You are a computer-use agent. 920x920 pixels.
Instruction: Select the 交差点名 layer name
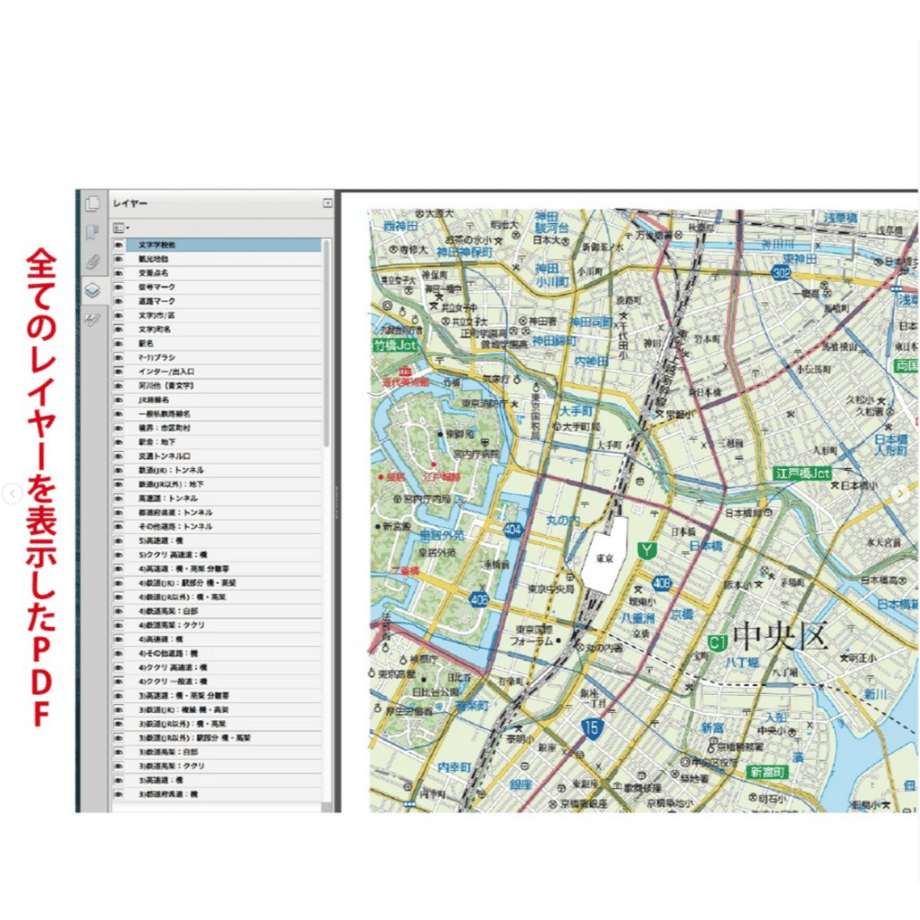click(x=153, y=273)
